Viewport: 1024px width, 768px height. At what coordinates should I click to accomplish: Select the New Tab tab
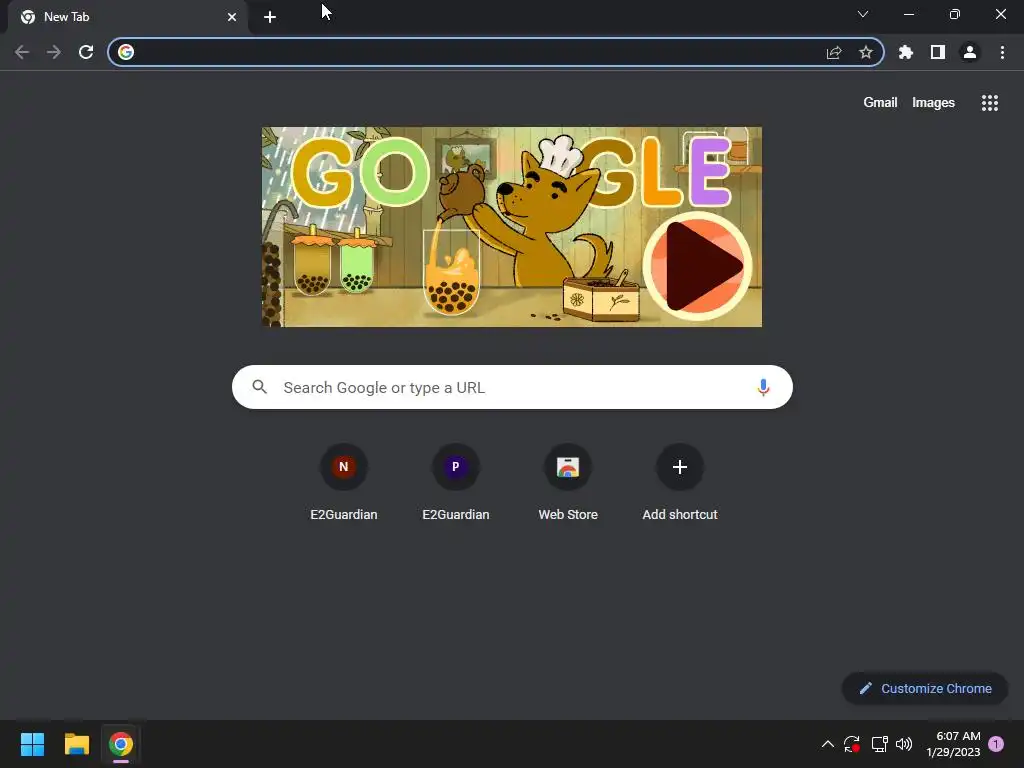tap(127, 17)
